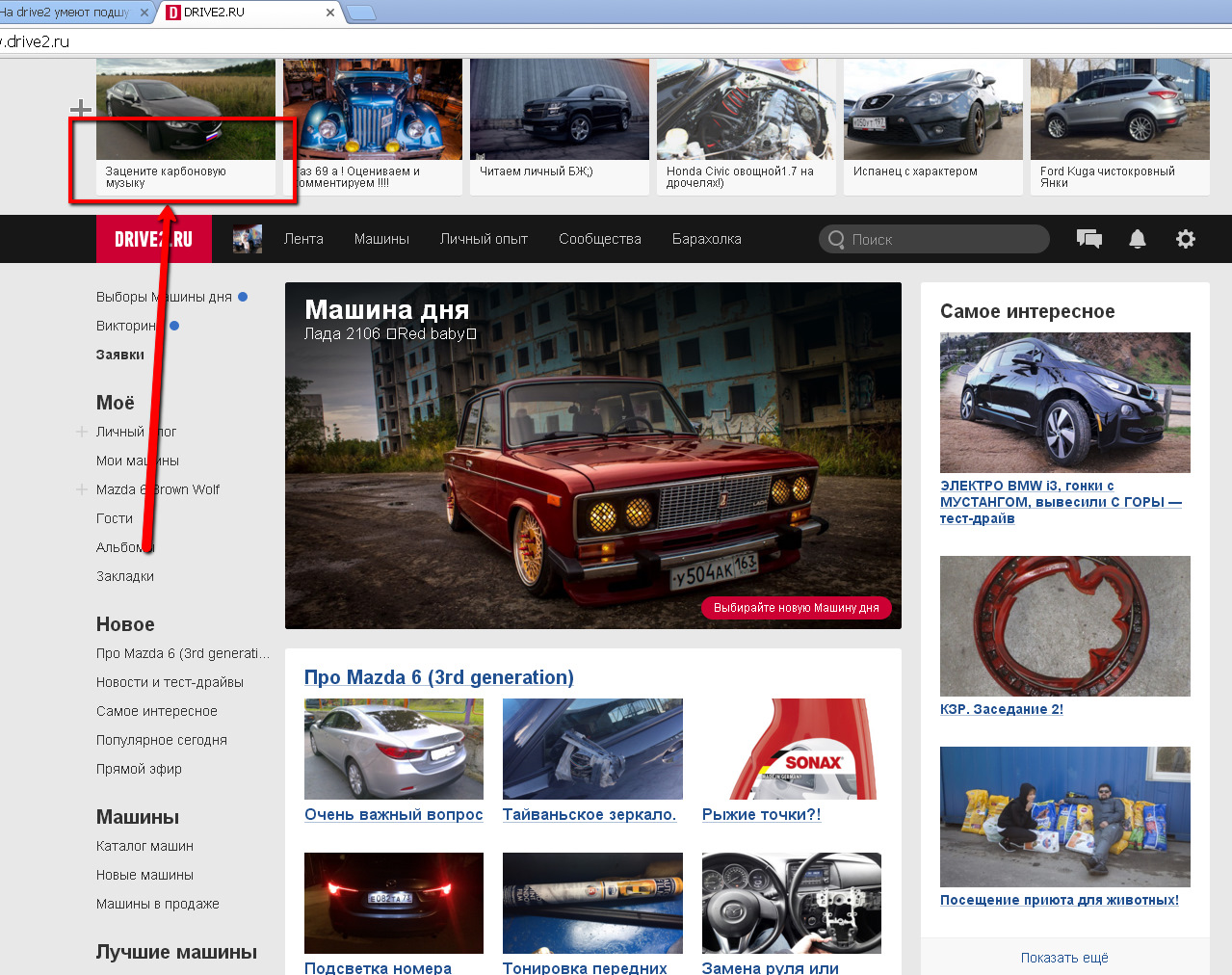
Task: Click the Поиск search field
Action: 934,239
